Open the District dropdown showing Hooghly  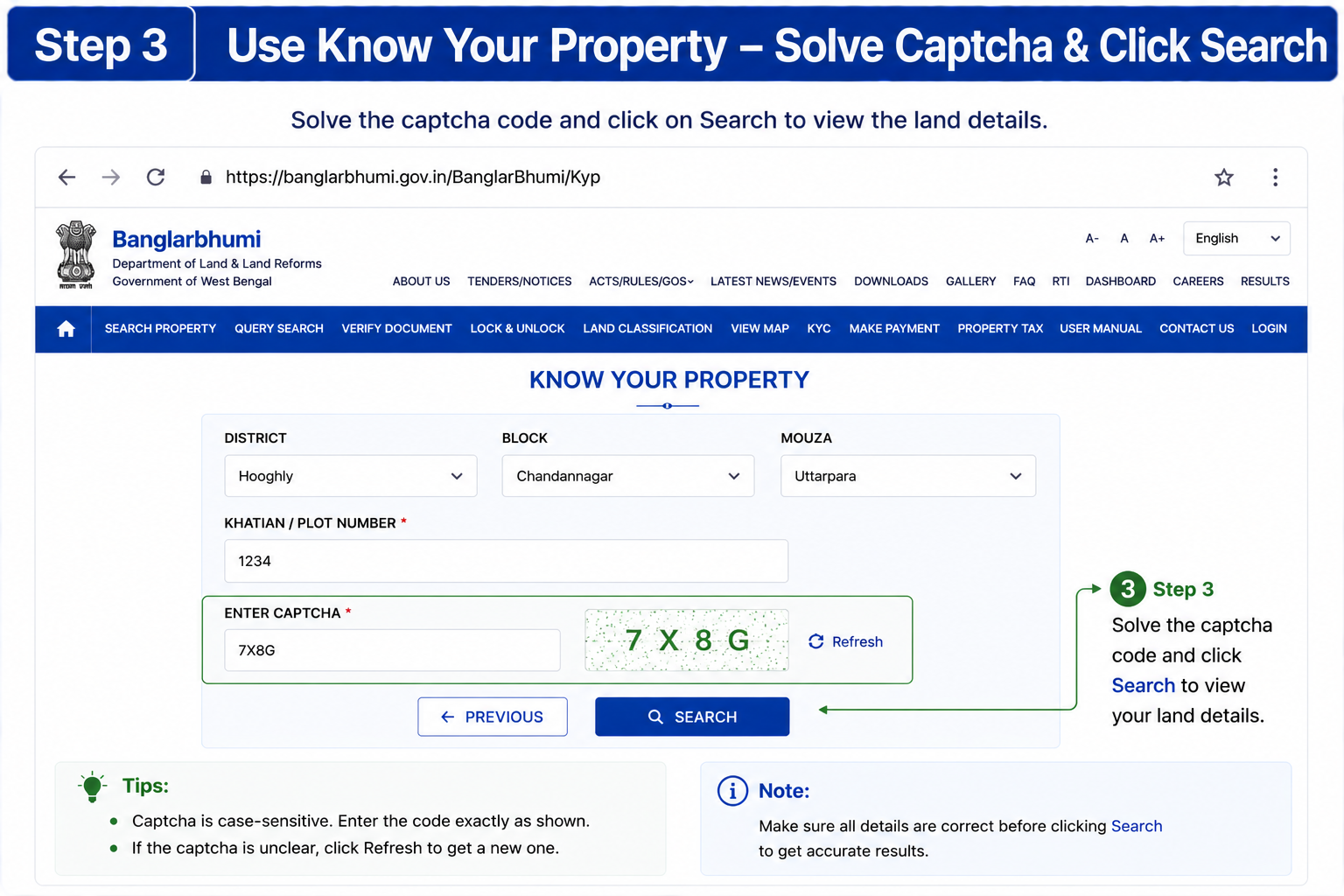[351, 476]
